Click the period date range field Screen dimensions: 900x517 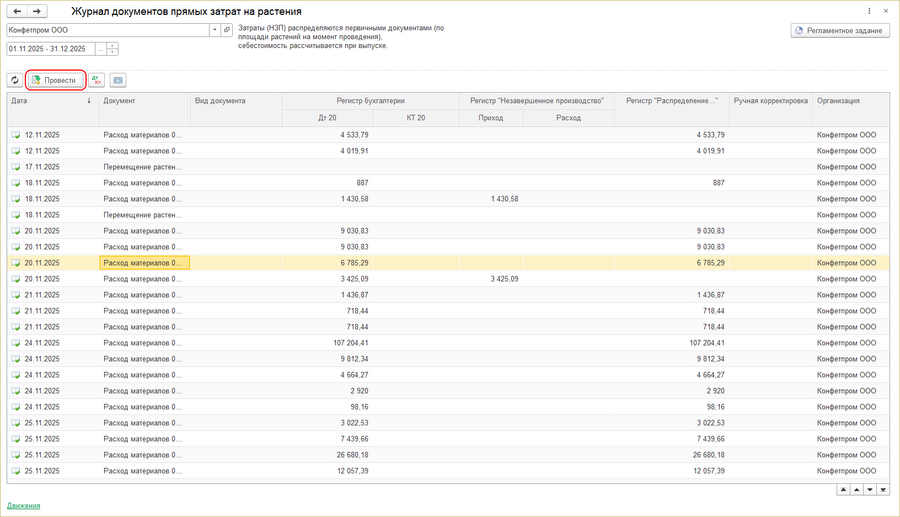50,48
